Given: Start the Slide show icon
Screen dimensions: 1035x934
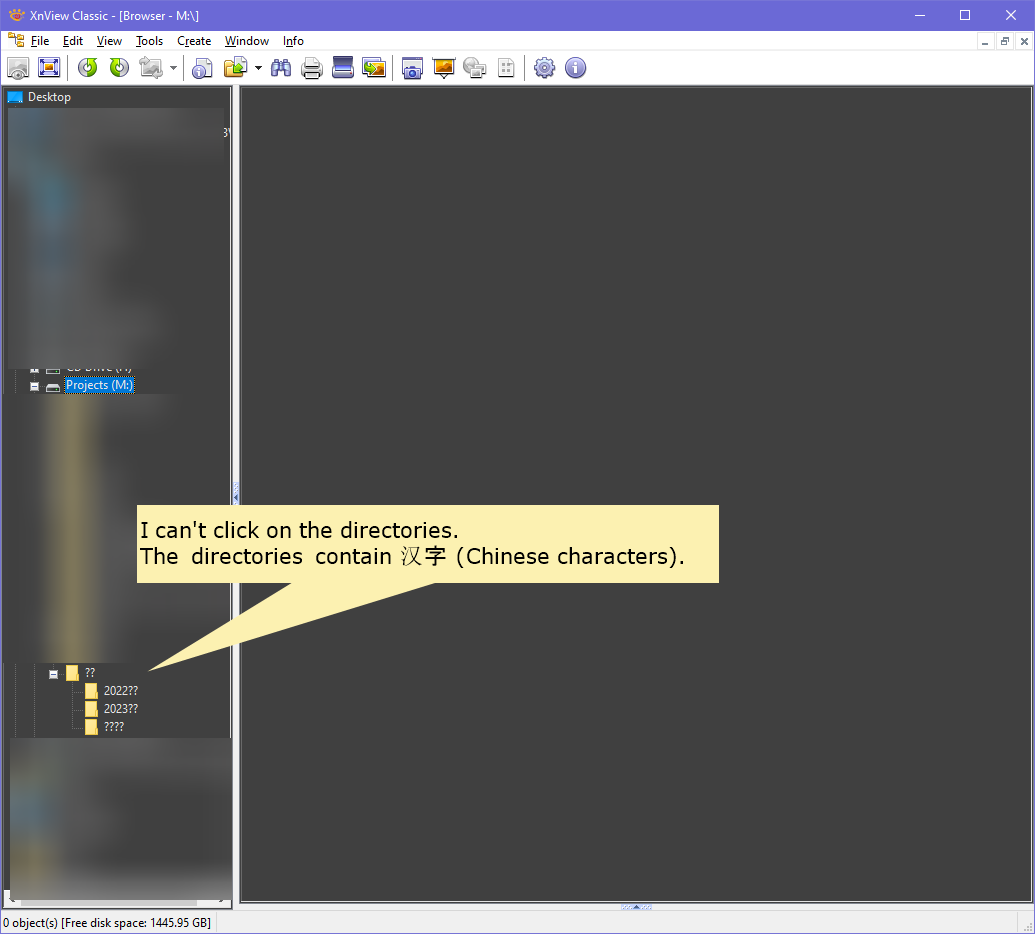Looking at the screenshot, I should click(444, 67).
